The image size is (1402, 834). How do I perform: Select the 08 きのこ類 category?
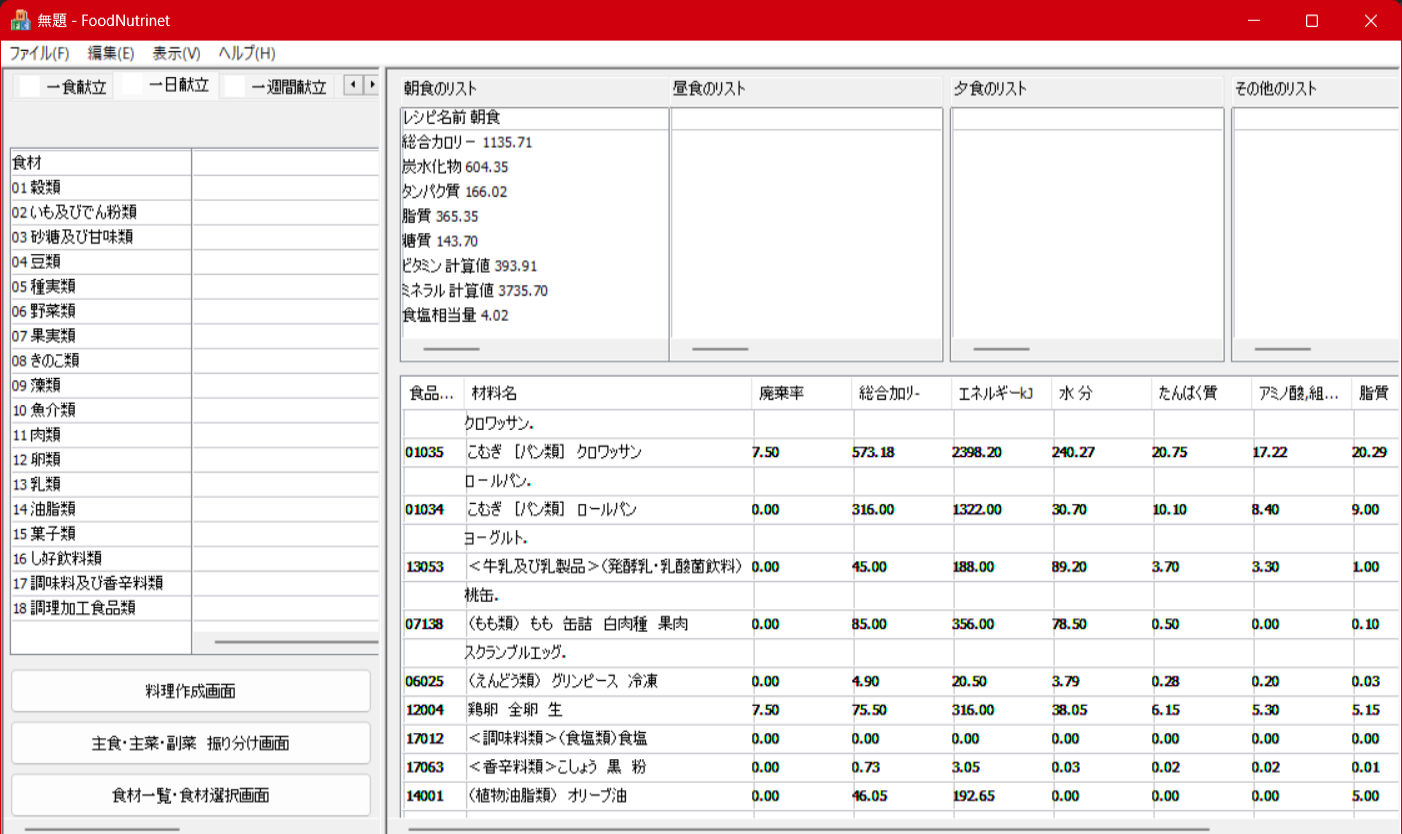pos(101,360)
